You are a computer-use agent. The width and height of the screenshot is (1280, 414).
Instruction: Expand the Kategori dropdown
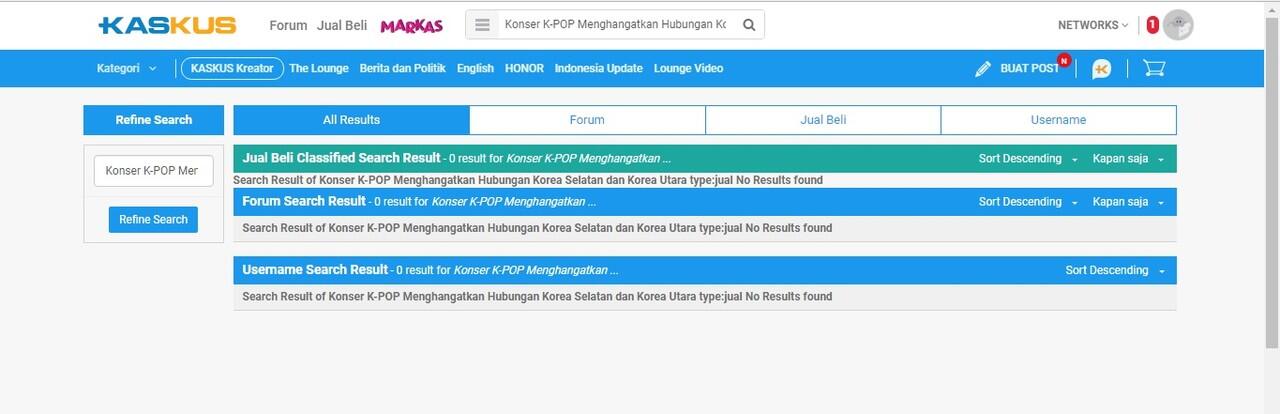[x=127, y=68]
